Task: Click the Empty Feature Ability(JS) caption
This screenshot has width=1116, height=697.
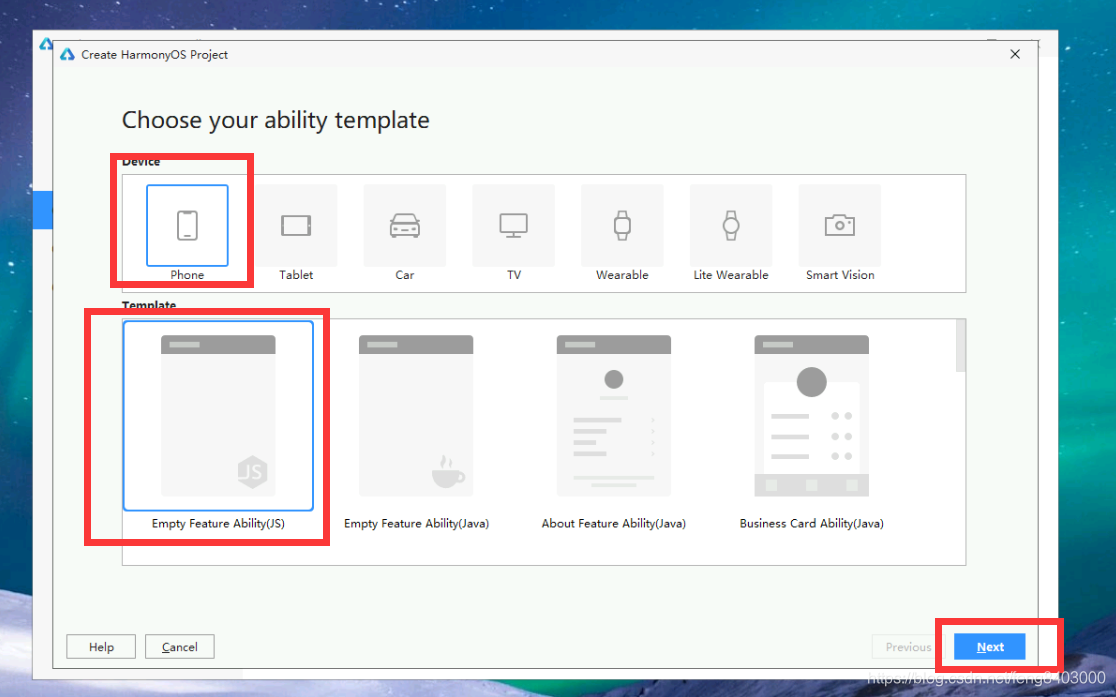Action: tap(218, 523)
